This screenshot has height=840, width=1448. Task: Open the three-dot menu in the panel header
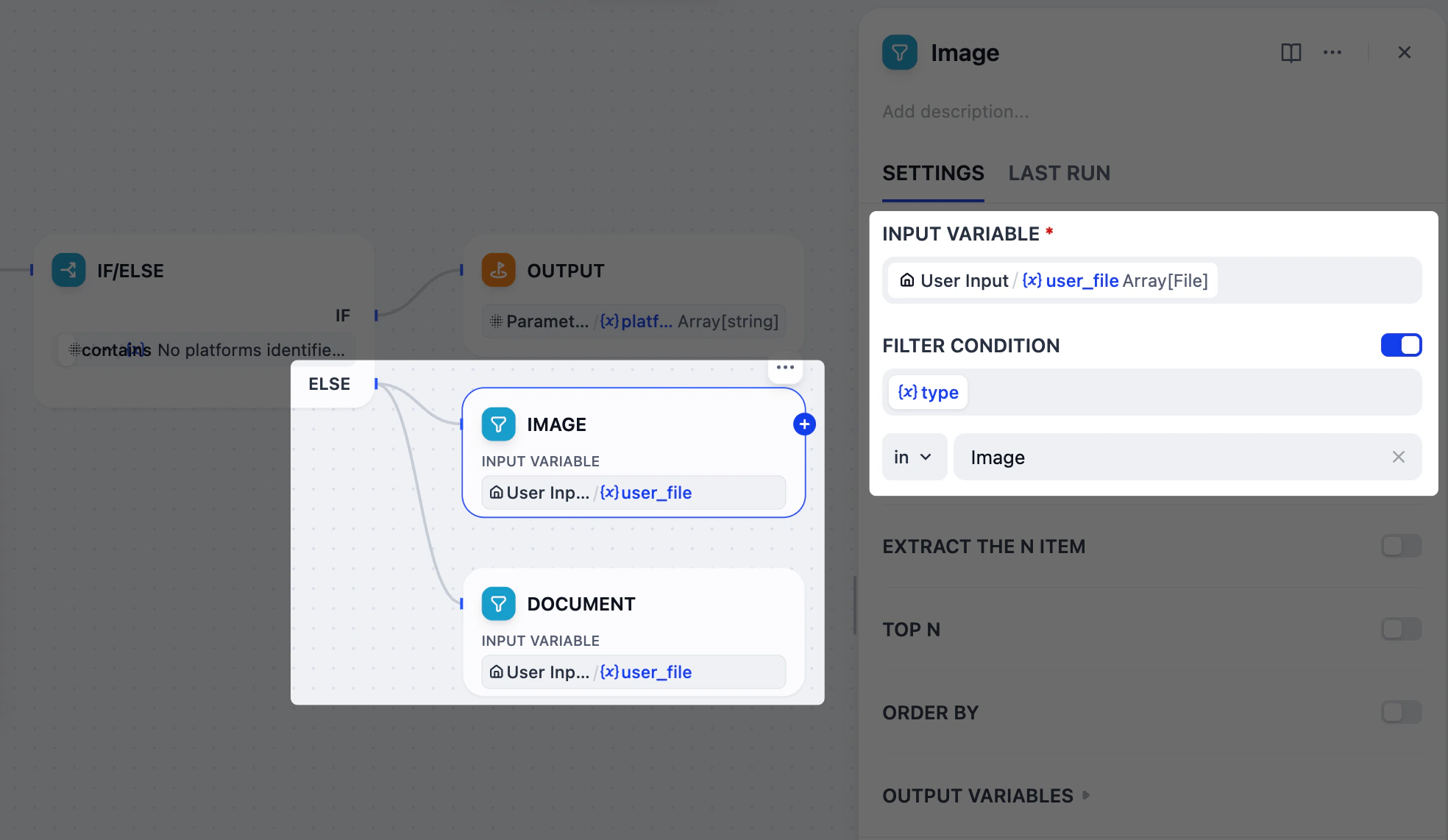click(1332, 52)
